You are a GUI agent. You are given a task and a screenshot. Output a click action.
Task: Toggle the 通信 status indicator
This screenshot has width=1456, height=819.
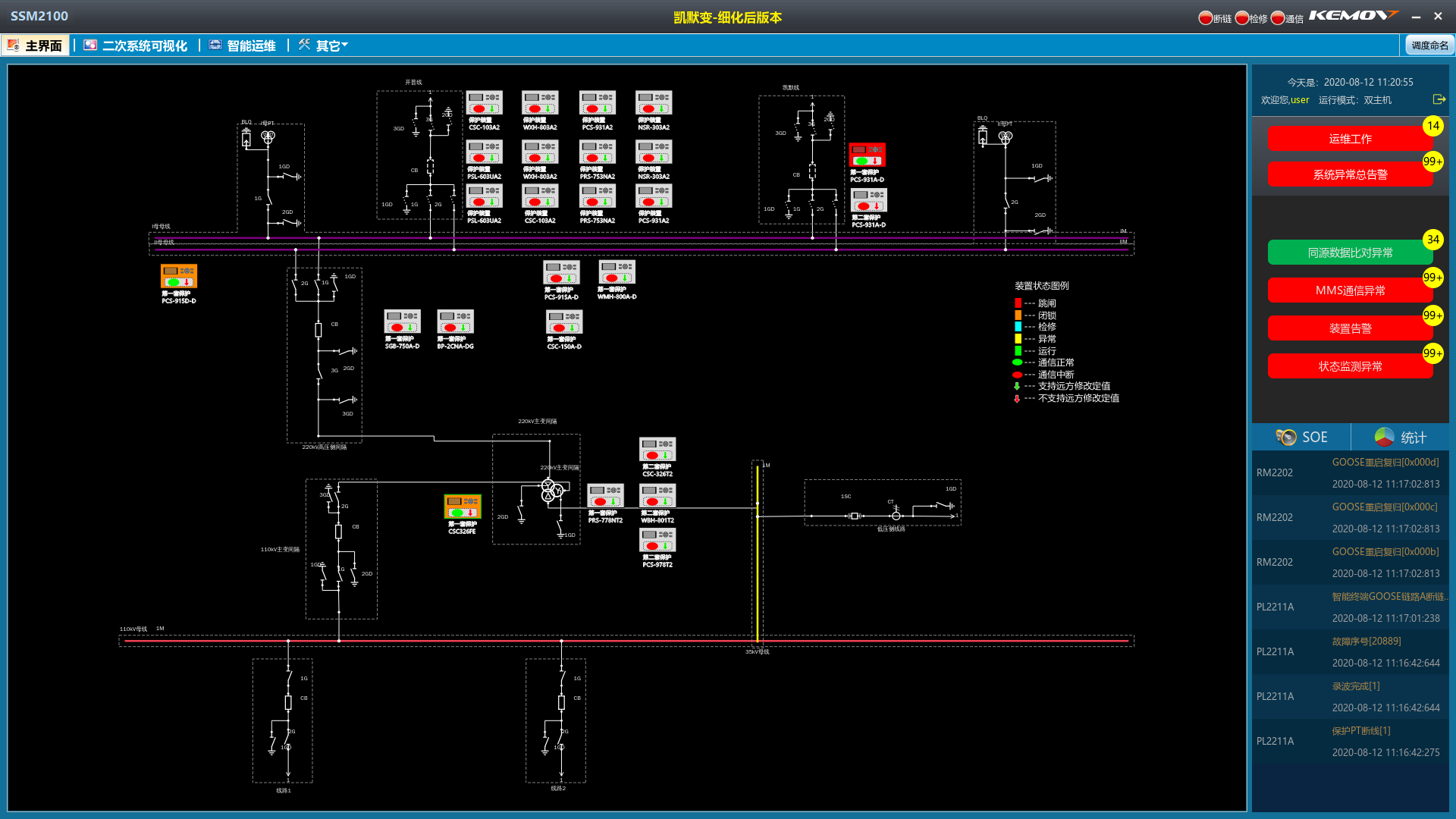coord(1278,17)
